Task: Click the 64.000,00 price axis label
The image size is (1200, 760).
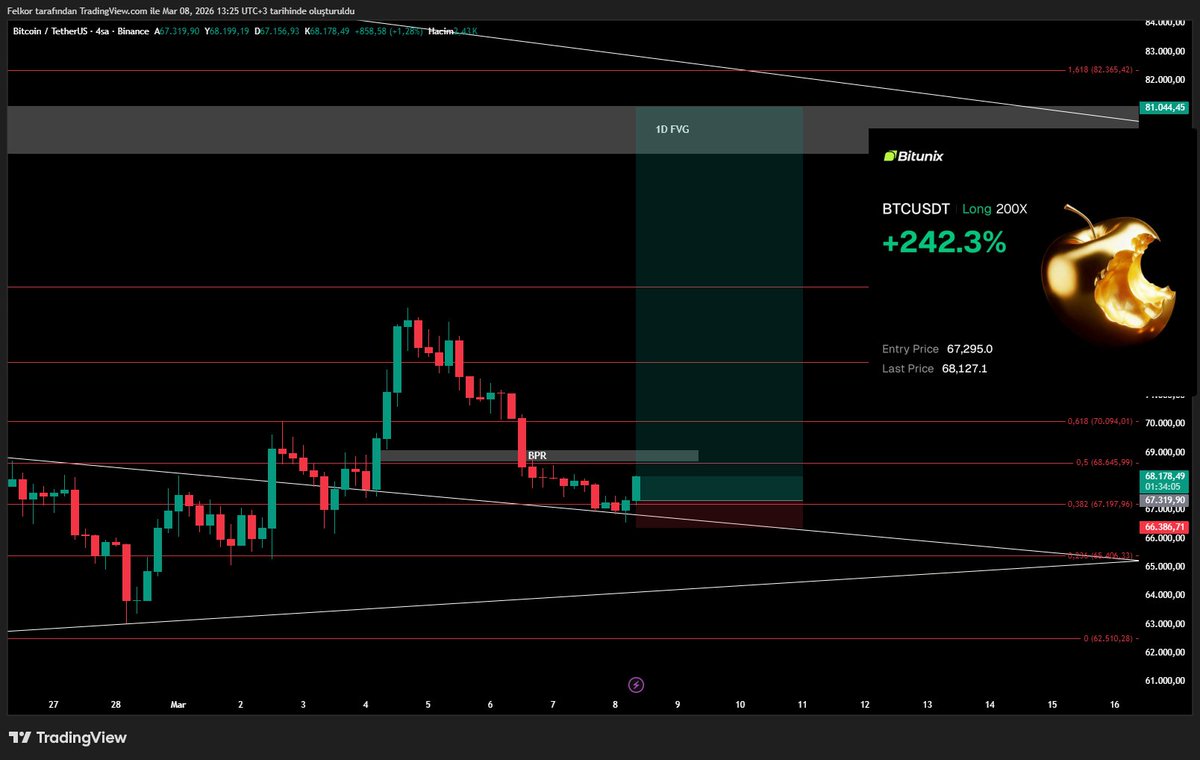Action: [x=1165, y=595]
